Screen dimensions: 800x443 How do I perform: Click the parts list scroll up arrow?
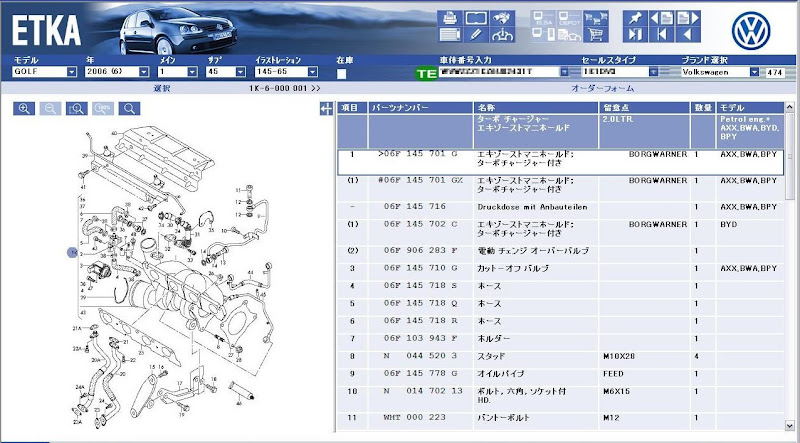point(790,107)
